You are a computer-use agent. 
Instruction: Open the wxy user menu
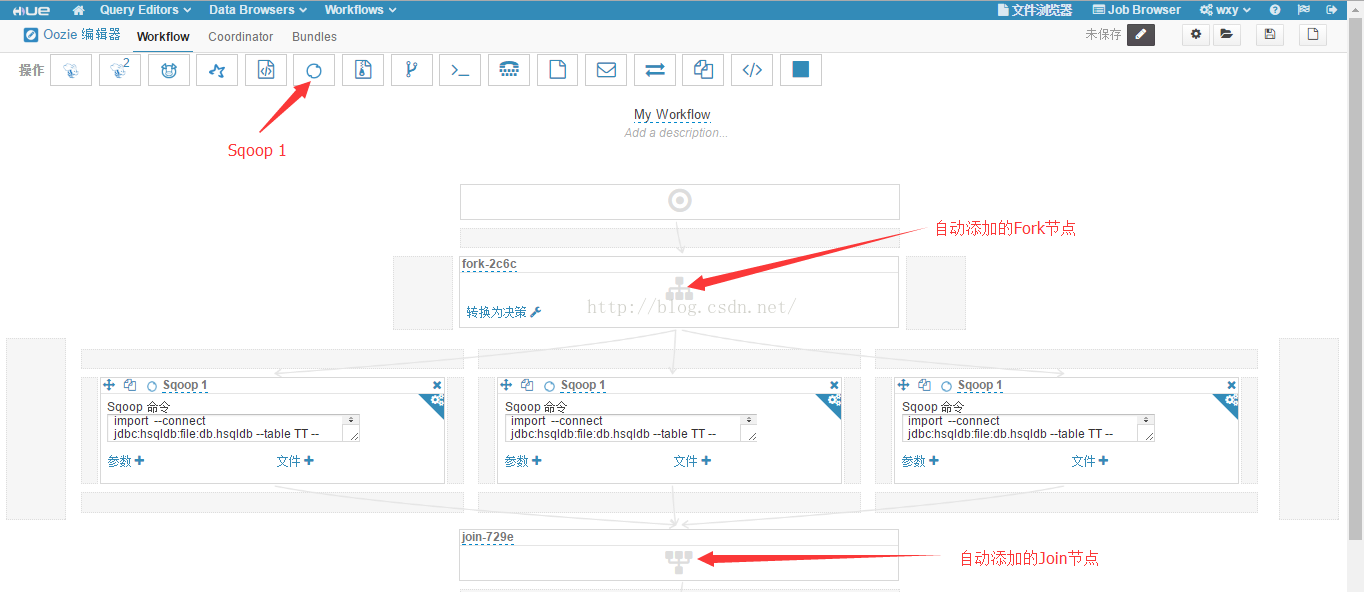coord(1226,10)
